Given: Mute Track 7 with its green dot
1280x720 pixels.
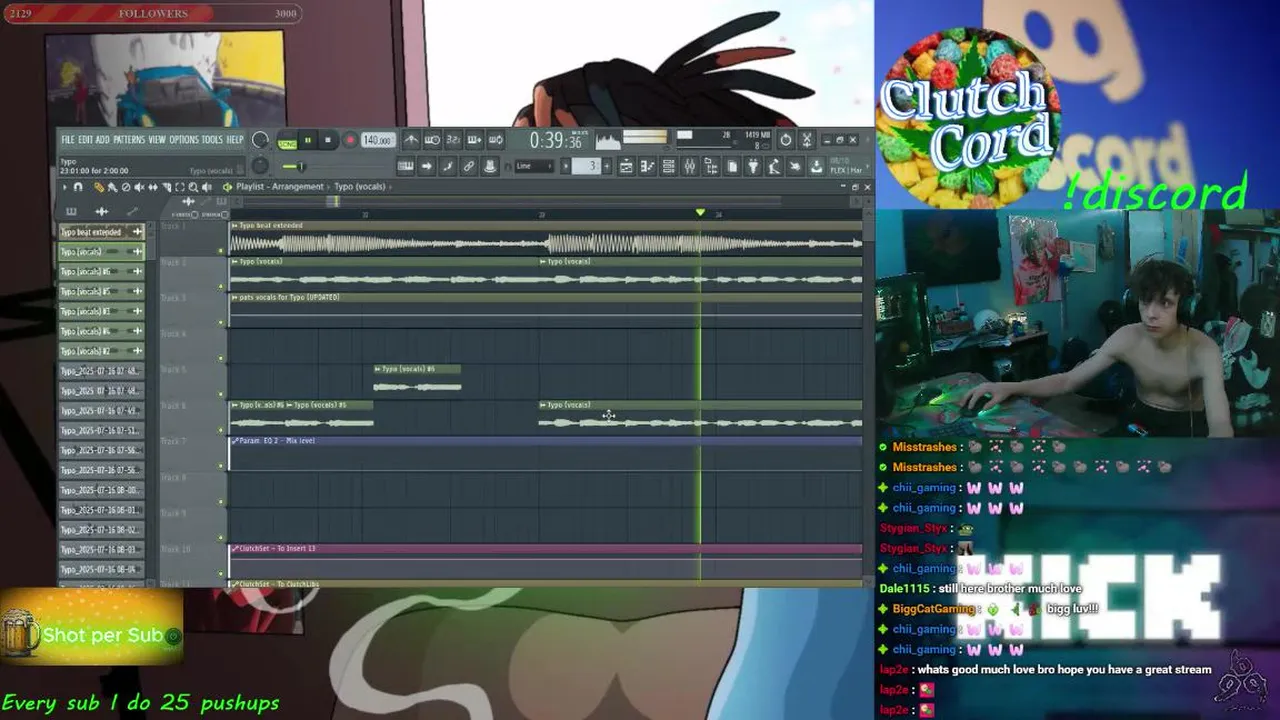Looking at the screenshot, I should pos(221,466).
